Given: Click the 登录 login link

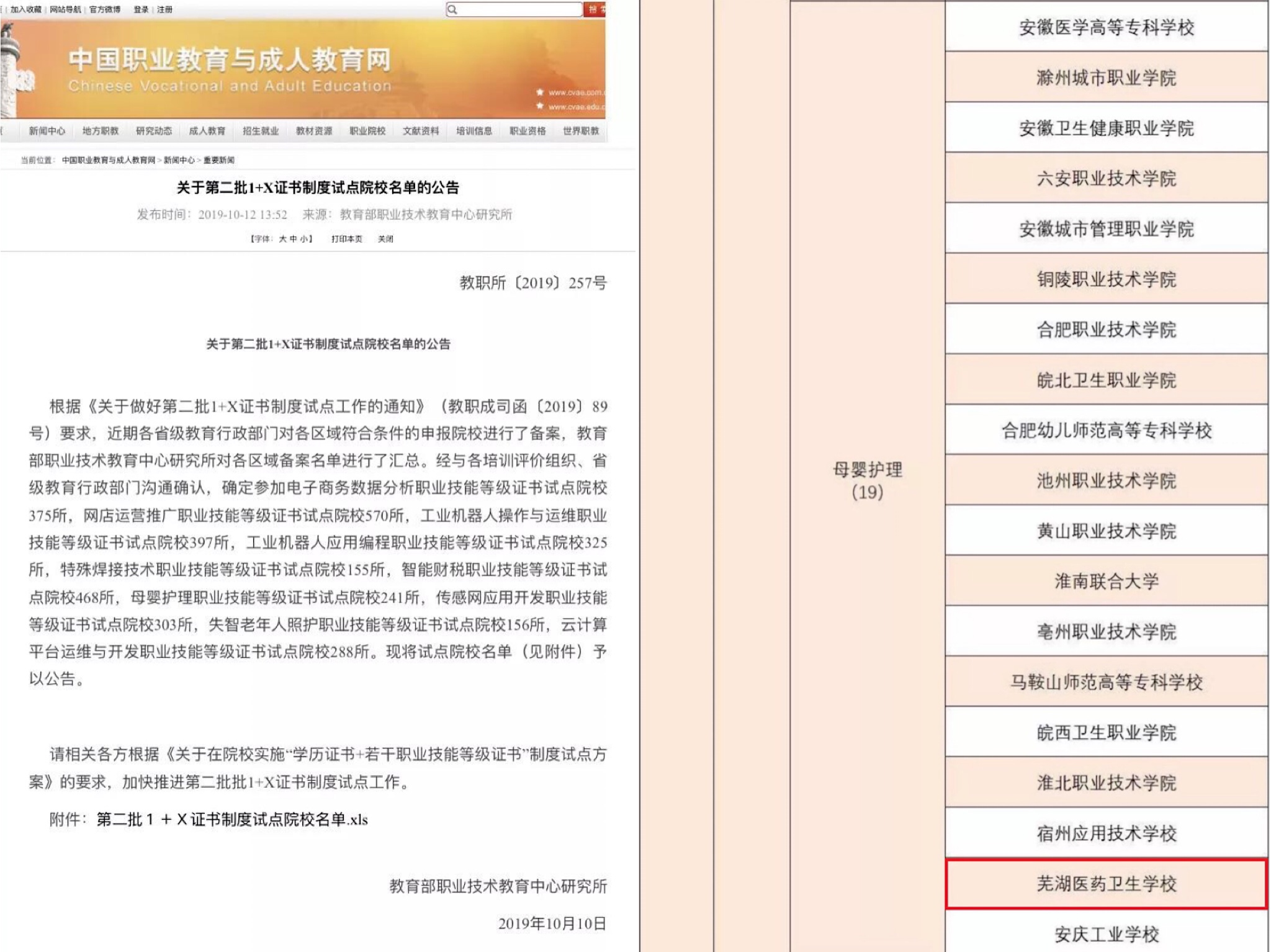Looking at the screenshot, I should (x=141, y=9).
